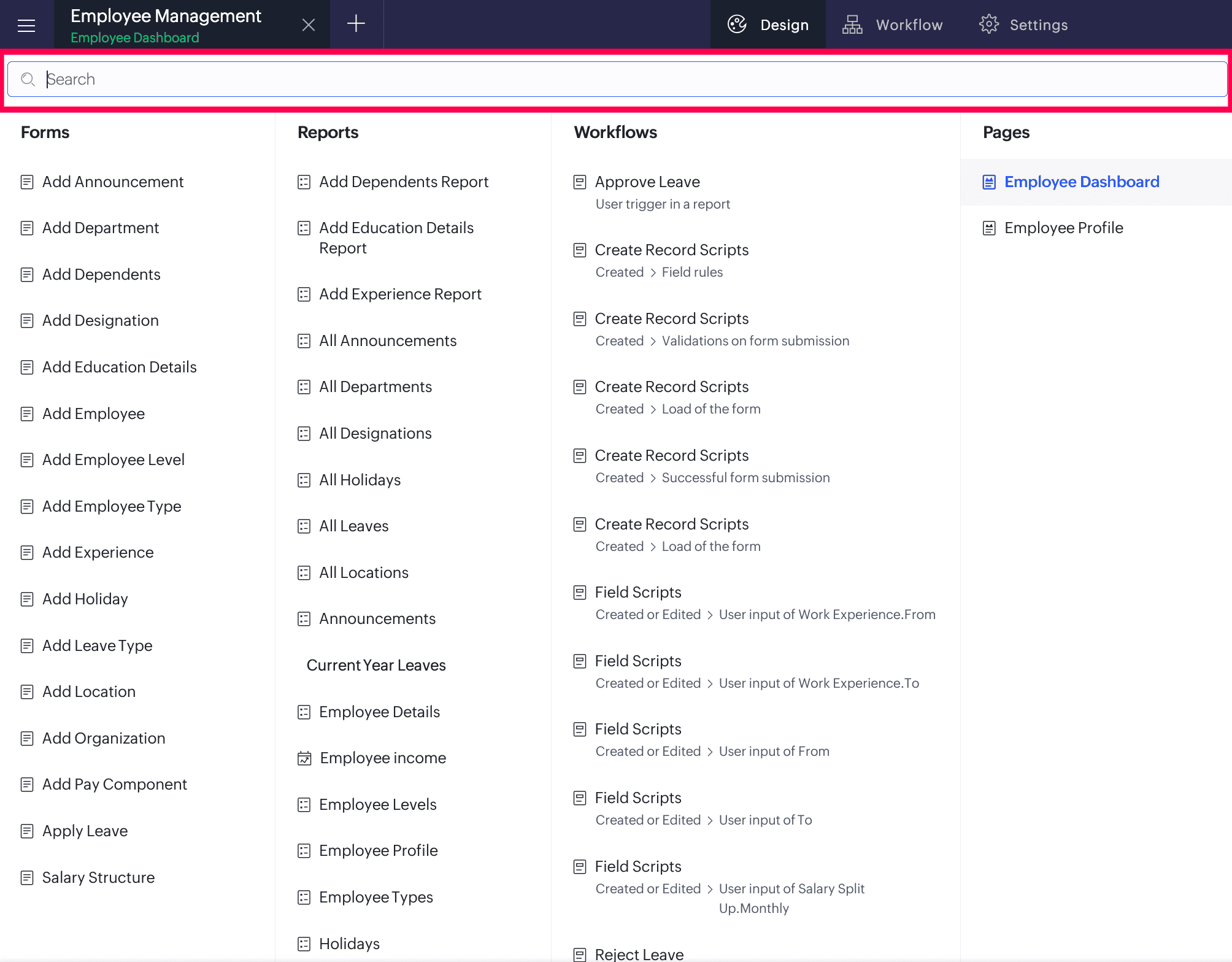Screen dimensions: 1232x962
Task: Click the page icon beside Employee Profile page
Action: click(989, 228)
